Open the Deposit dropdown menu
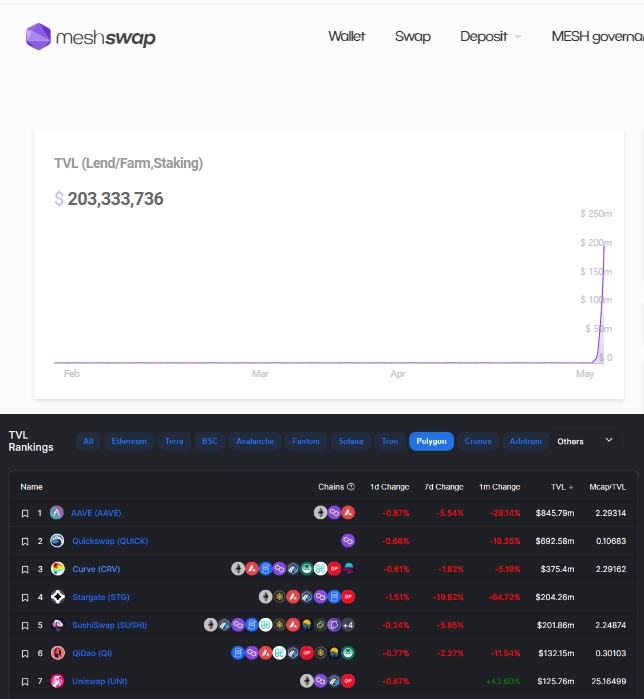The image size is (644, 699). [x=490, y=37]
